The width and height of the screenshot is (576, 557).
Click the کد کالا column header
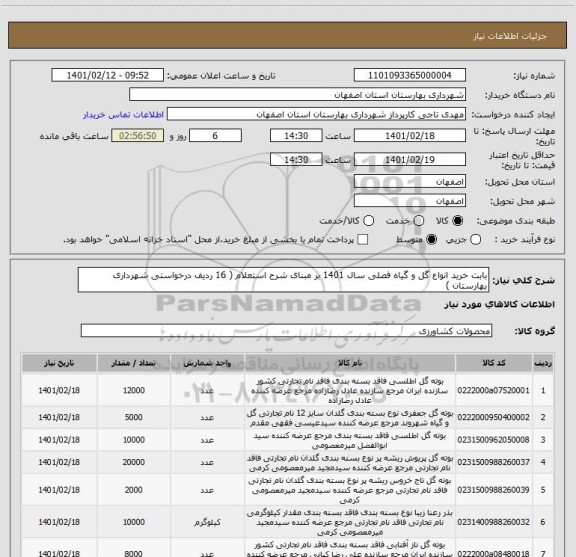point(494,363)
